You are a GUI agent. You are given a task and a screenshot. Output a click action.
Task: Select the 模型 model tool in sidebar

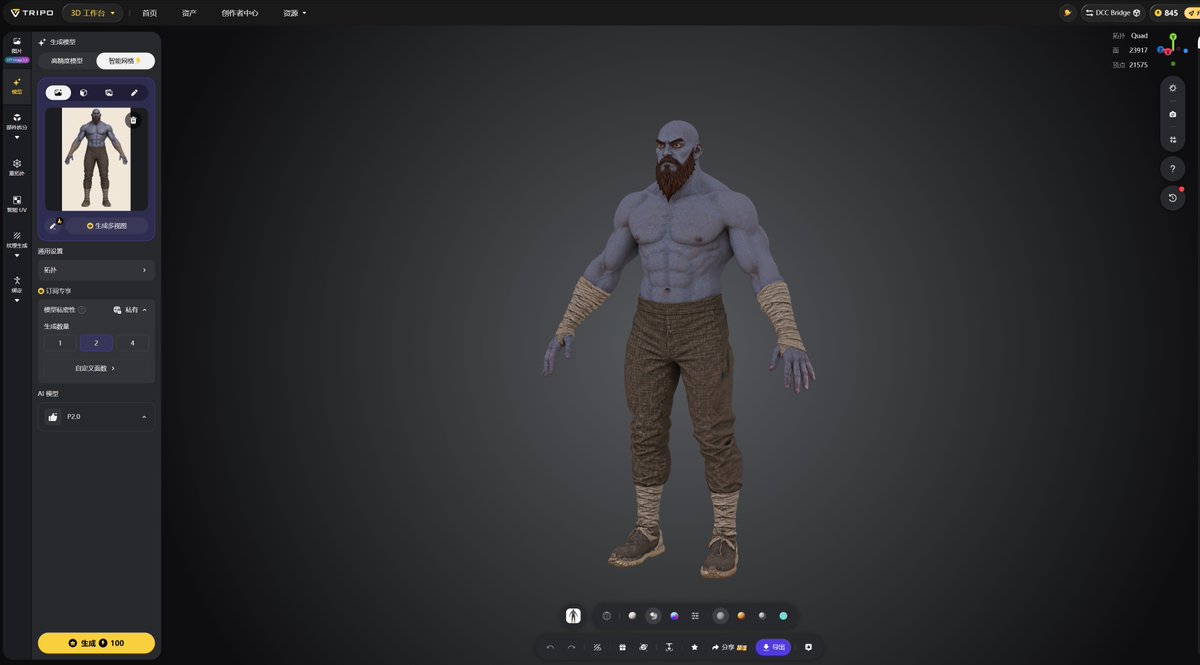coord(17,86)
